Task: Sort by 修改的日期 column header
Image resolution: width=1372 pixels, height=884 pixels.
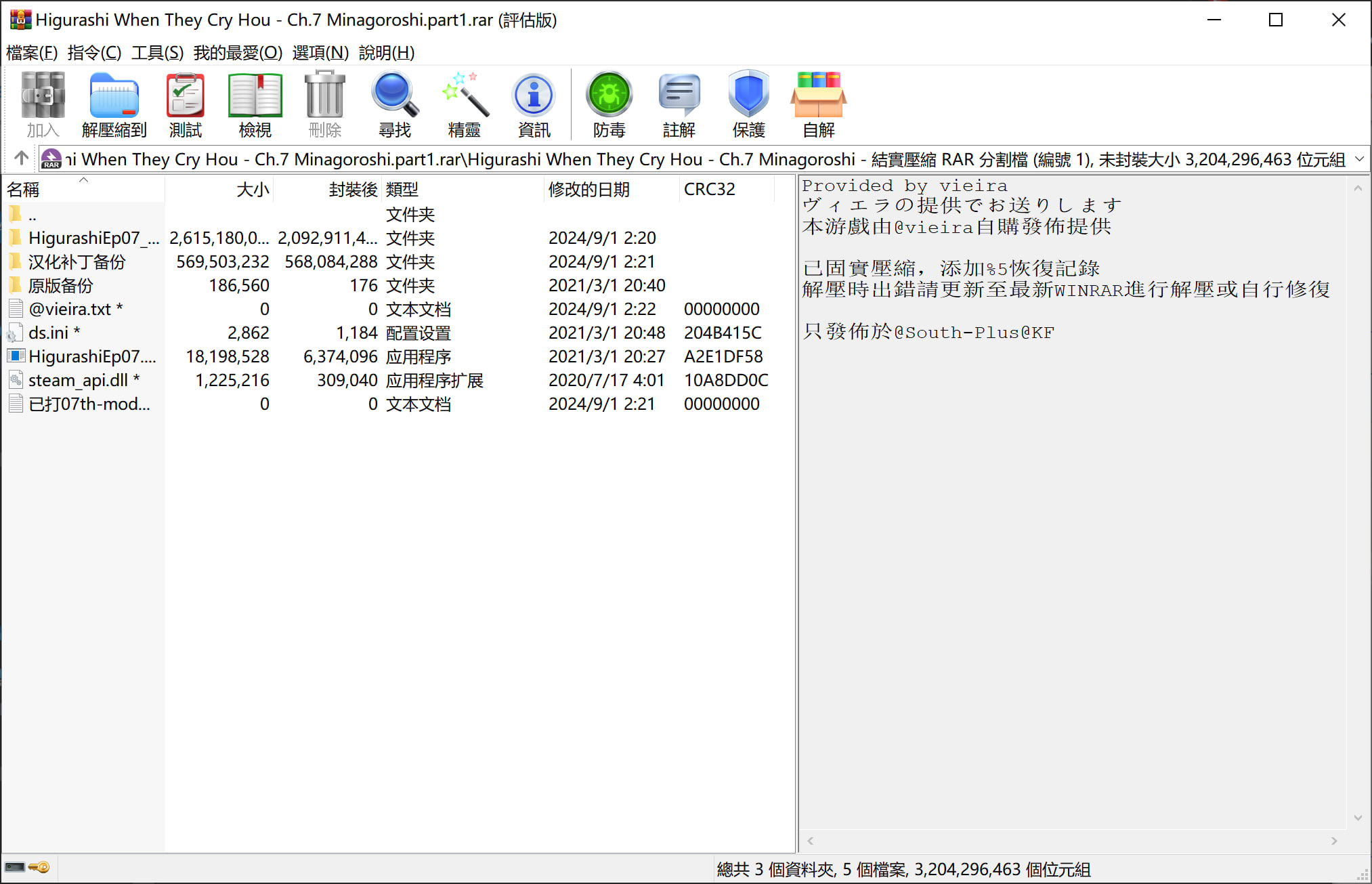Action: 588,190
